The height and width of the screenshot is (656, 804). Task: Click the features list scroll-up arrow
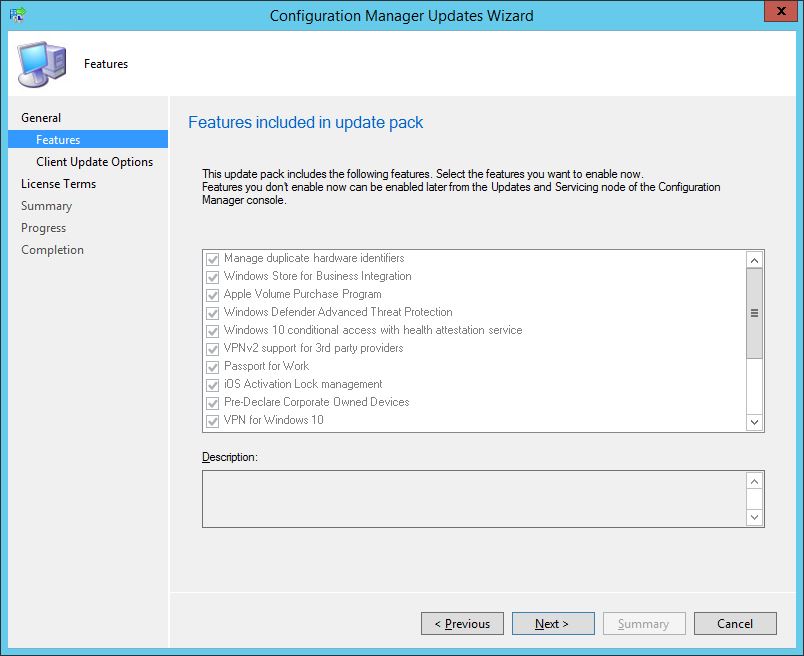(x=755, y=260)
